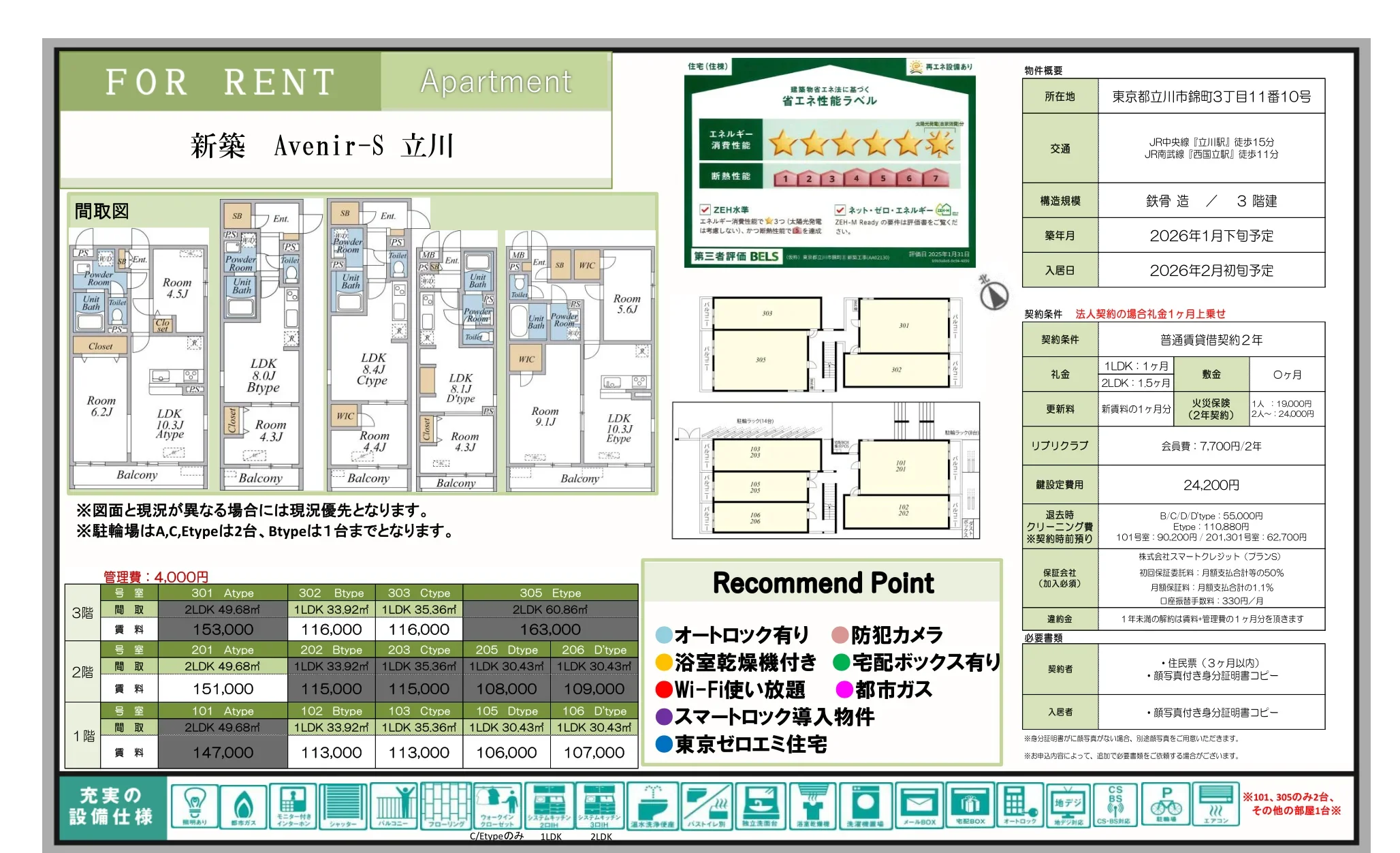Click the delivery box (宅配BOX) icon
Image resolution: width=1400 pixels, height=853 pixels.
pos(970,805)
